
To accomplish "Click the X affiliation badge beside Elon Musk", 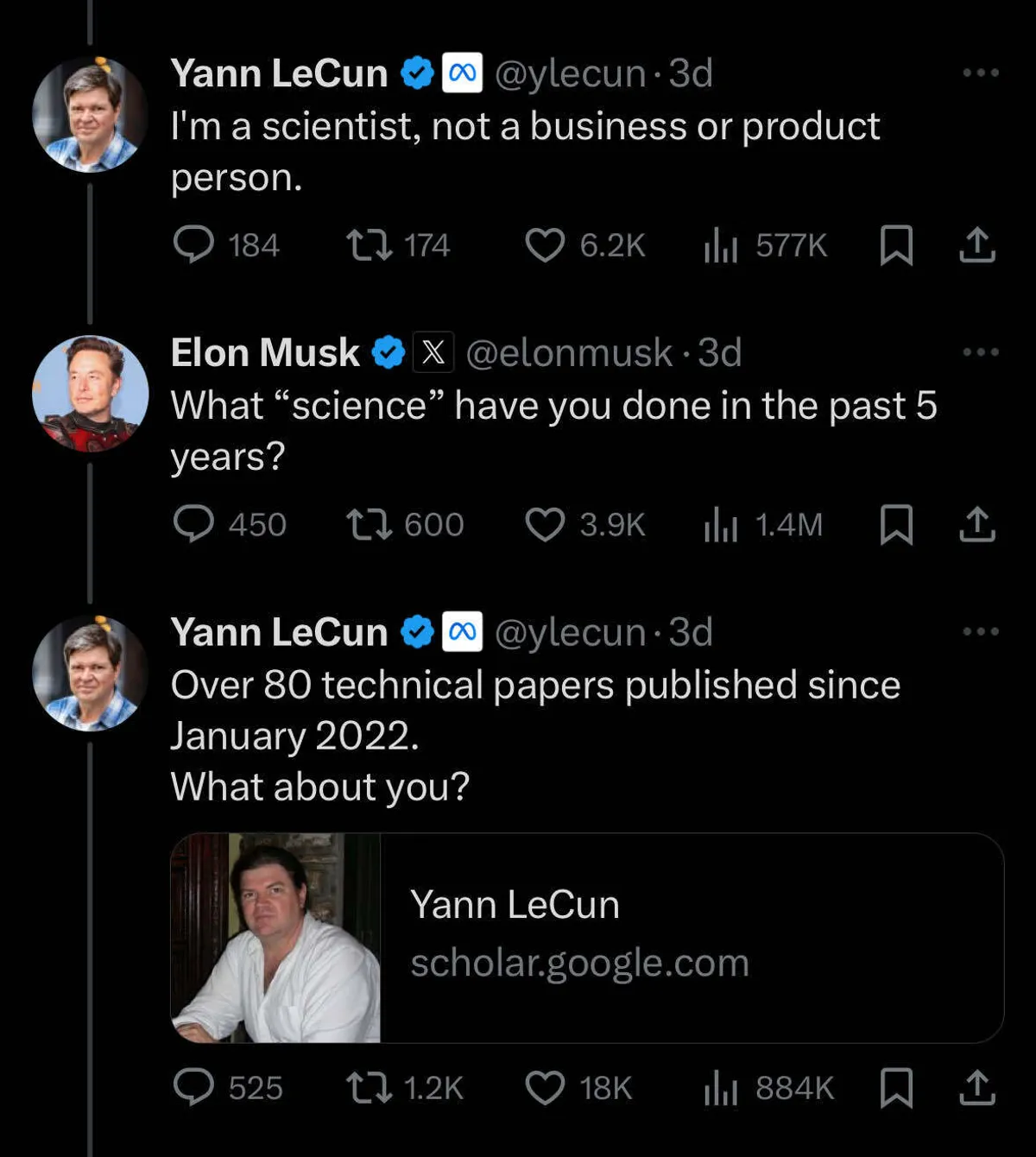I will [x=433, y=352].
